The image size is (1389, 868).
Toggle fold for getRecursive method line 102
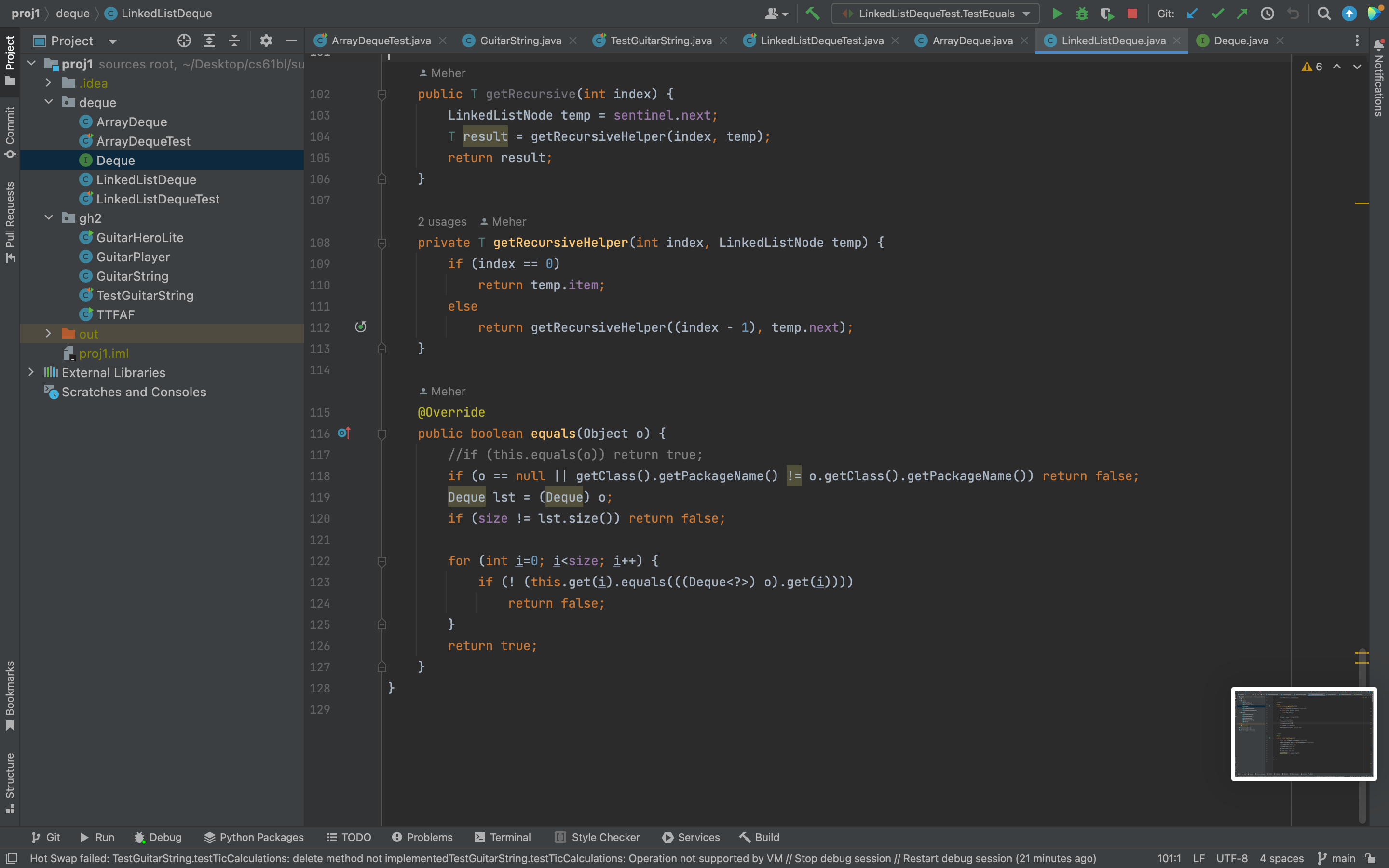click(x=381, y=94)
